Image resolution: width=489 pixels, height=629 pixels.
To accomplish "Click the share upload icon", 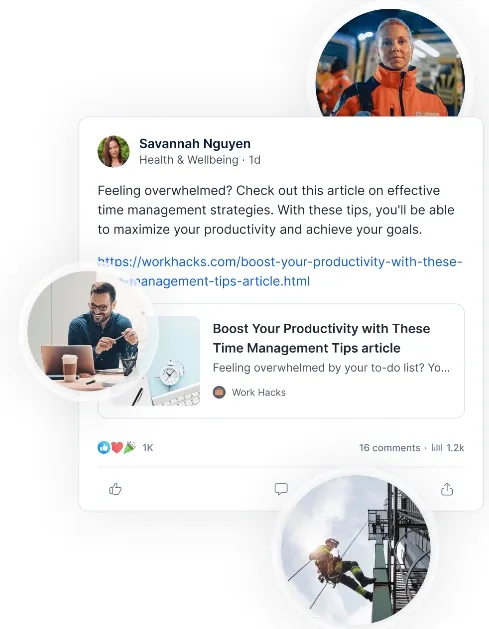I will coord(447,489).
